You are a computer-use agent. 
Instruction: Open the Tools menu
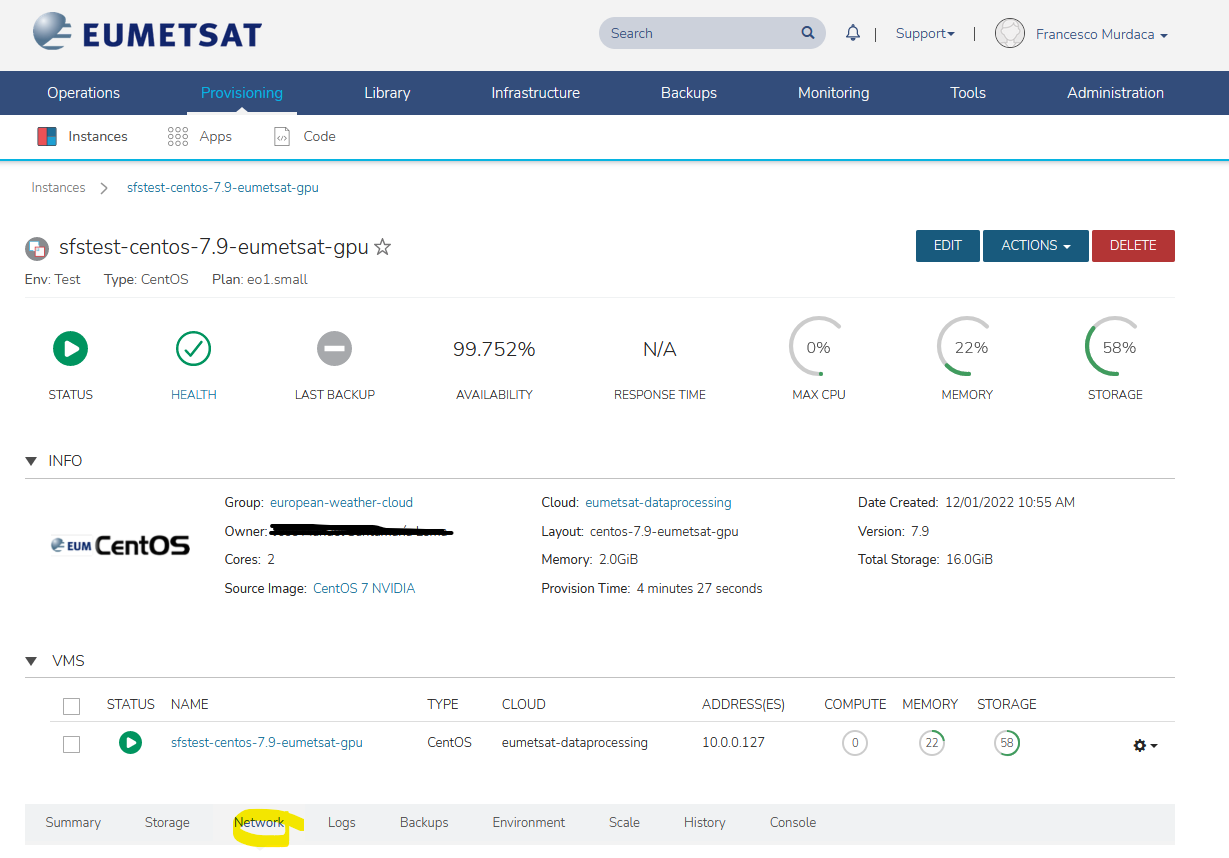[968, 93]
